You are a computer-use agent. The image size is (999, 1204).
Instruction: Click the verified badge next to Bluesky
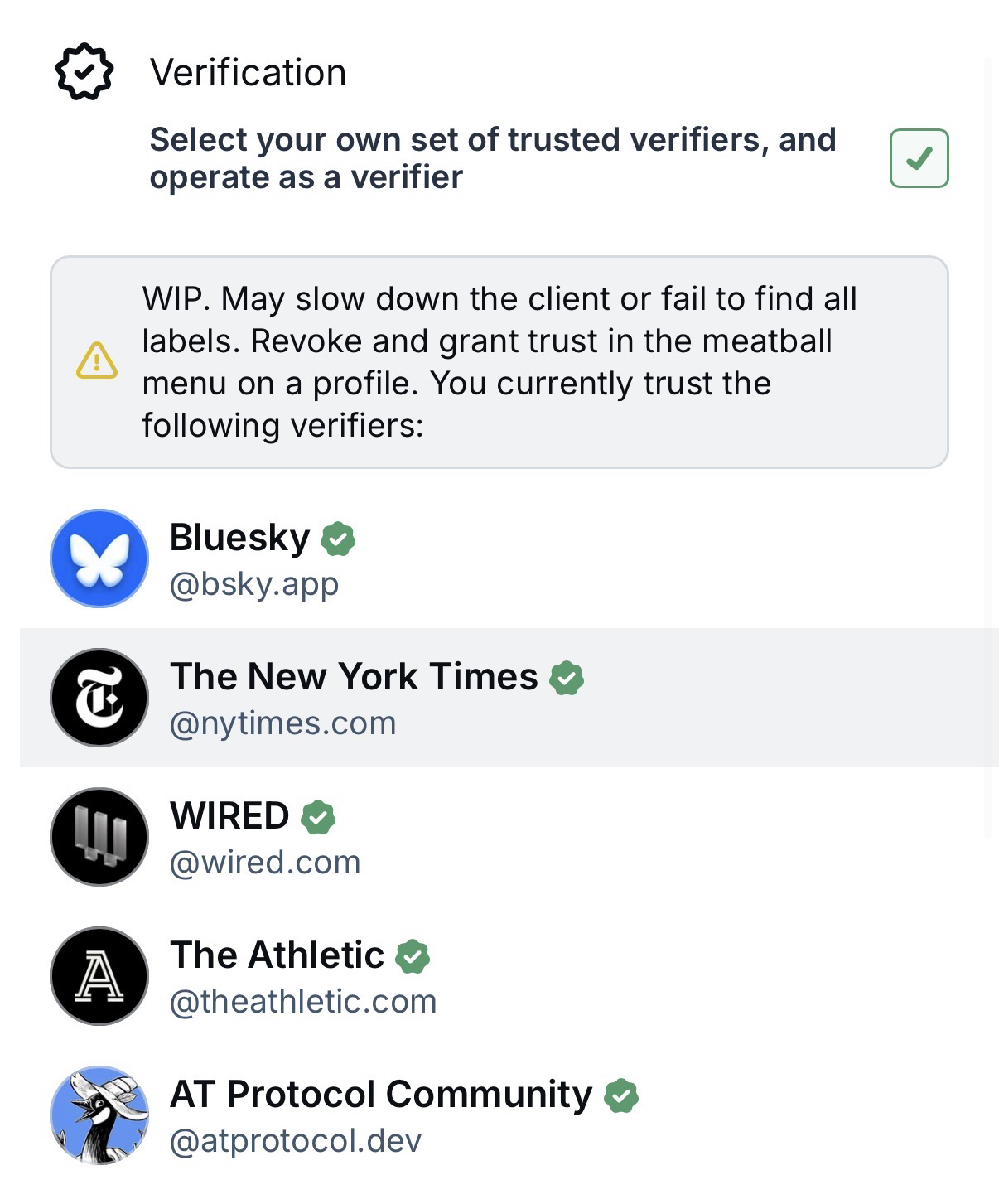click(338, 539)
